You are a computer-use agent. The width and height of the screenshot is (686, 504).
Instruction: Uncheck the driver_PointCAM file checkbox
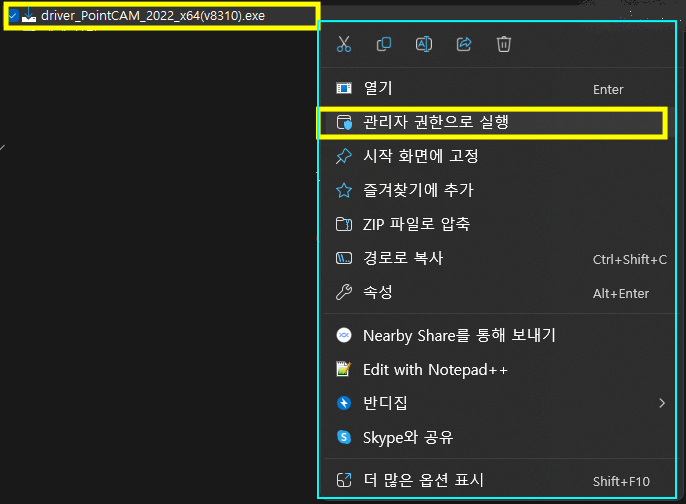pyautogui.click(x=13, y=16)
